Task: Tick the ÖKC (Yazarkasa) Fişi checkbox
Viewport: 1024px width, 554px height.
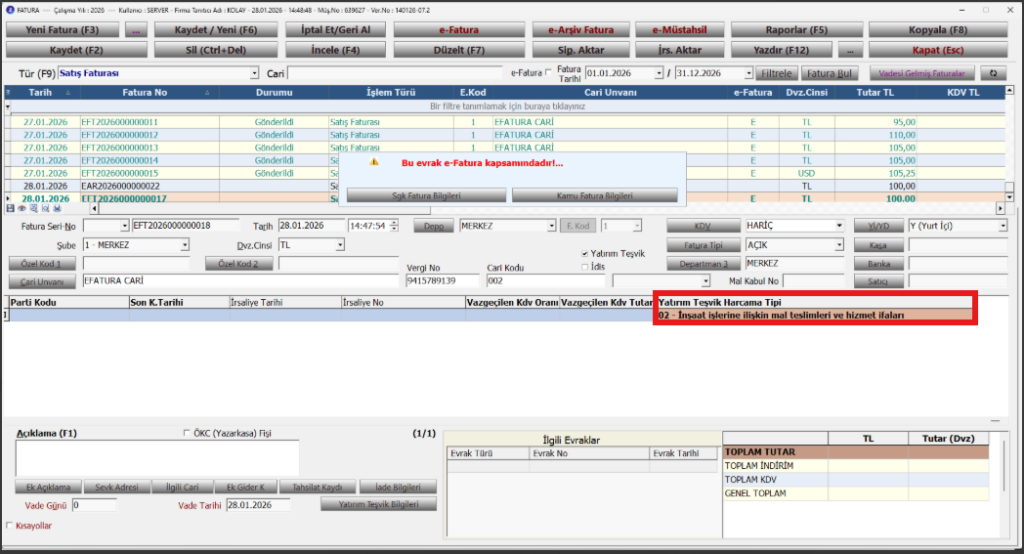Action: 187,432
